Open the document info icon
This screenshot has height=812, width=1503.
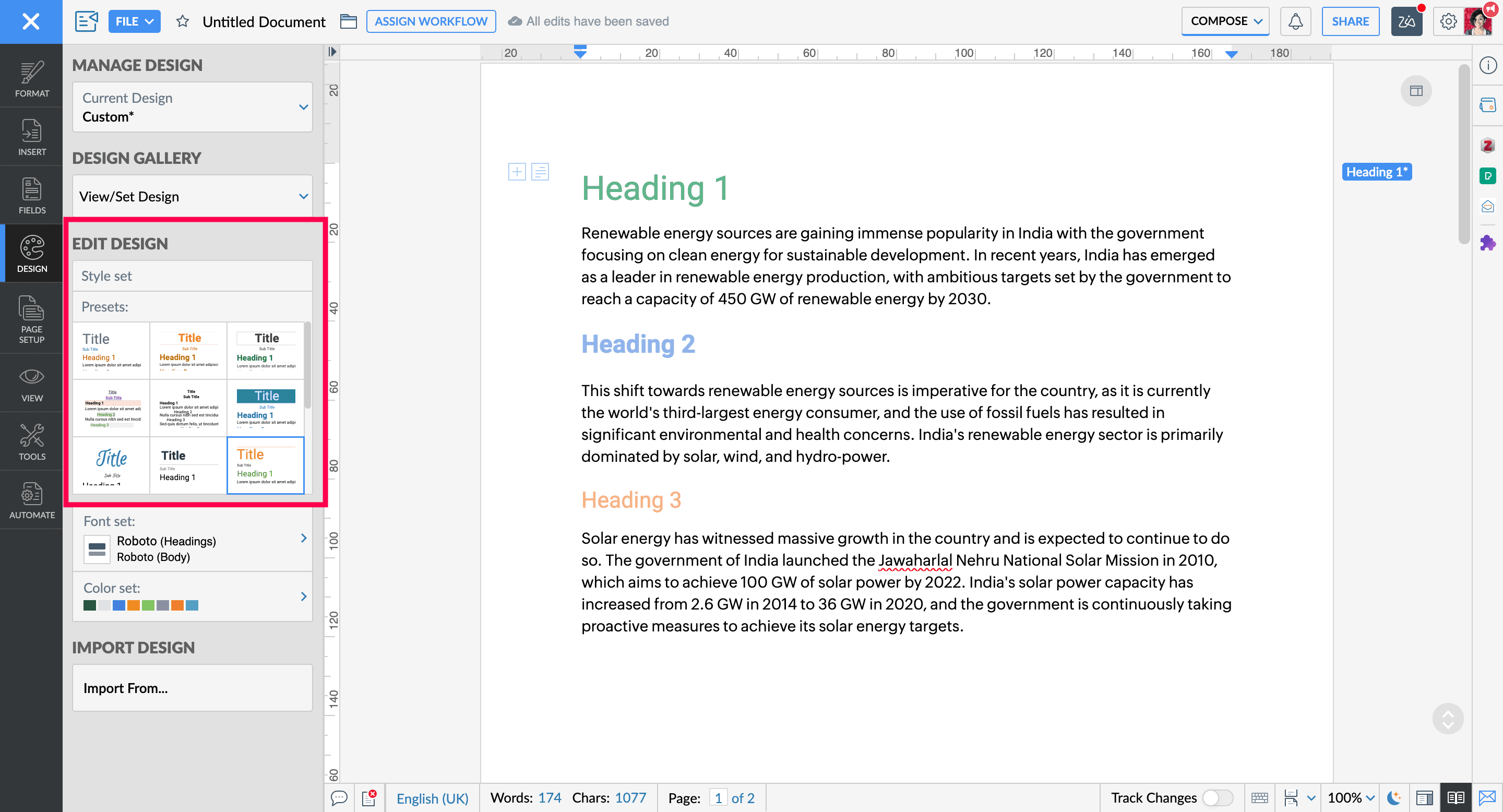[1487, 65]
